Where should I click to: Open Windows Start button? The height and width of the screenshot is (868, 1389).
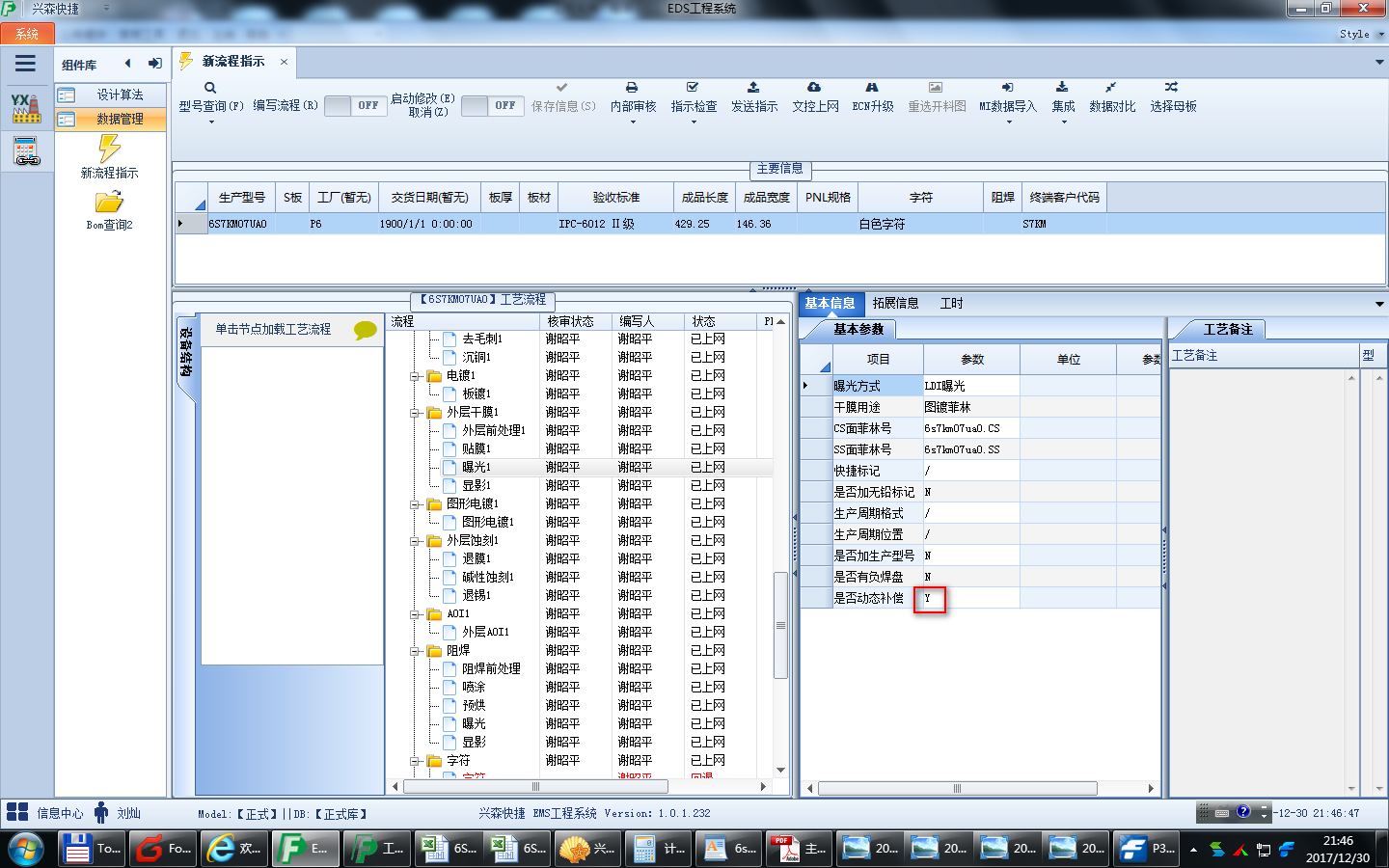point(26,849)
